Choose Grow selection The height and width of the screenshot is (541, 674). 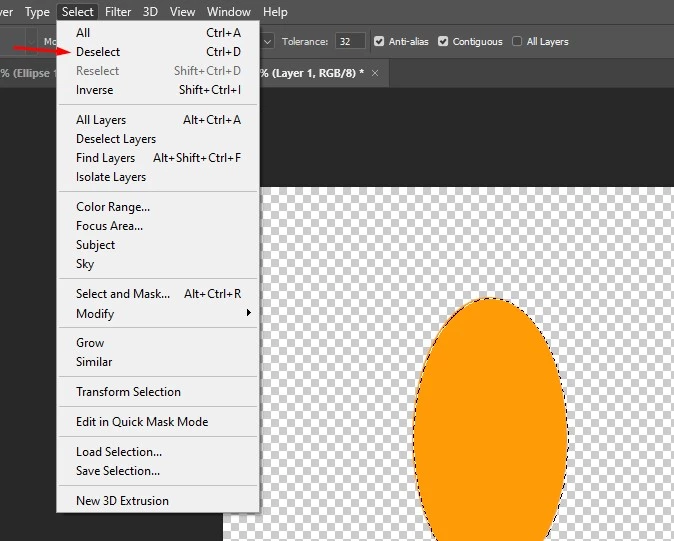(x=158, y=342)
